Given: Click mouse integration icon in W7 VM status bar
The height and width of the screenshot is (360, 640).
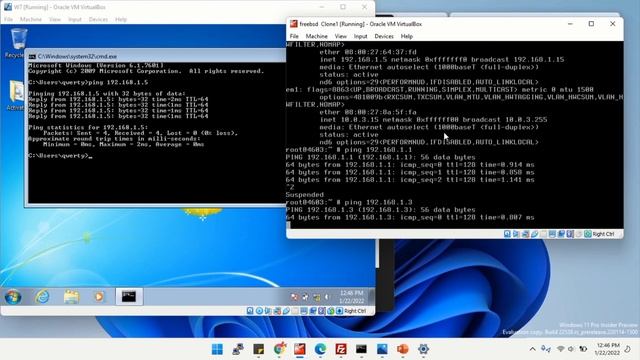Looking at the screenshot, I should point(331,311).
